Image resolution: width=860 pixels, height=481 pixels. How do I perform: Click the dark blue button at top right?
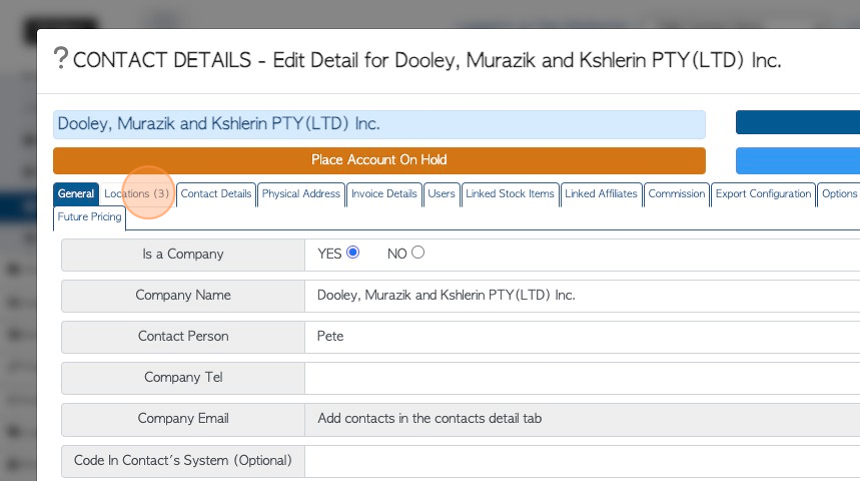click(x=797, y=122)
